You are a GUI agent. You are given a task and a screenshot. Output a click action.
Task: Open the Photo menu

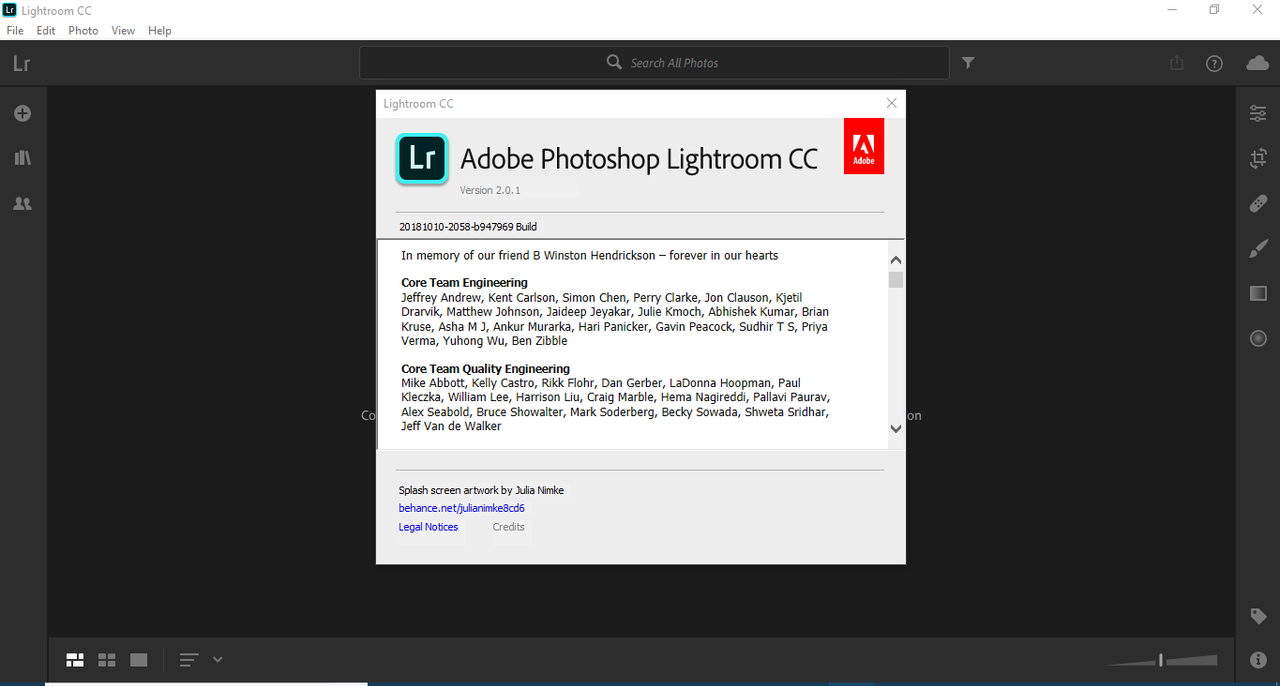[x=83, y=31]
